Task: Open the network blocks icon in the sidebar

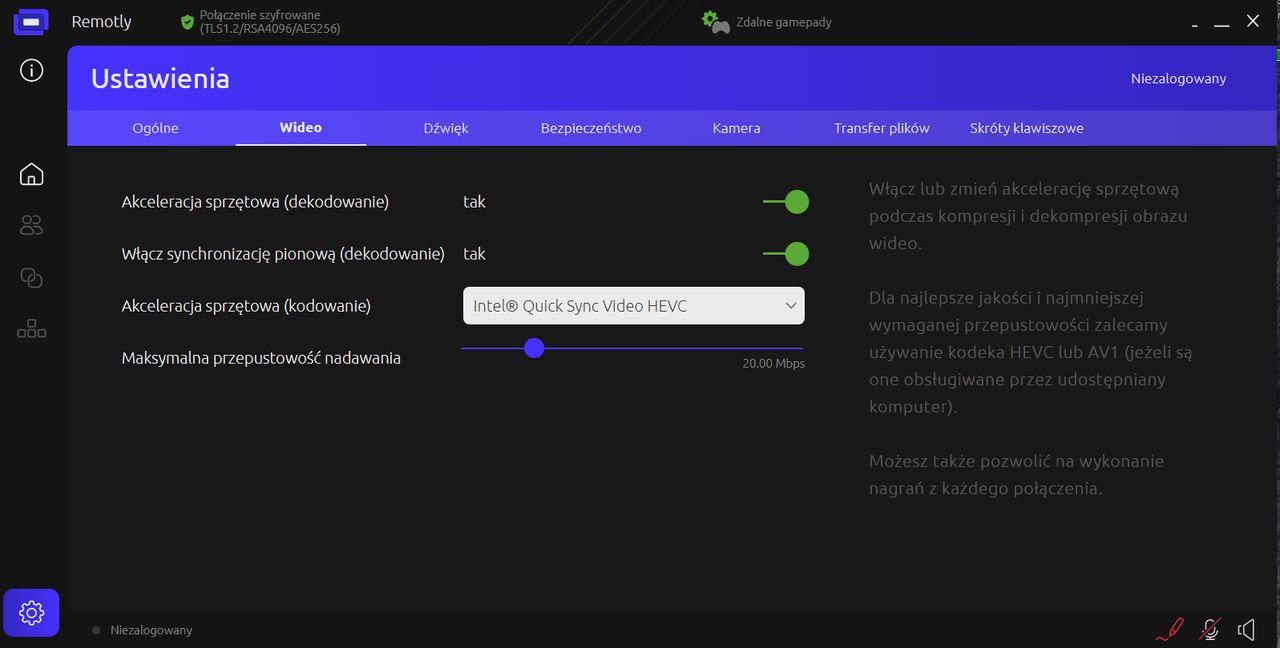Action: tap(32, 328)
